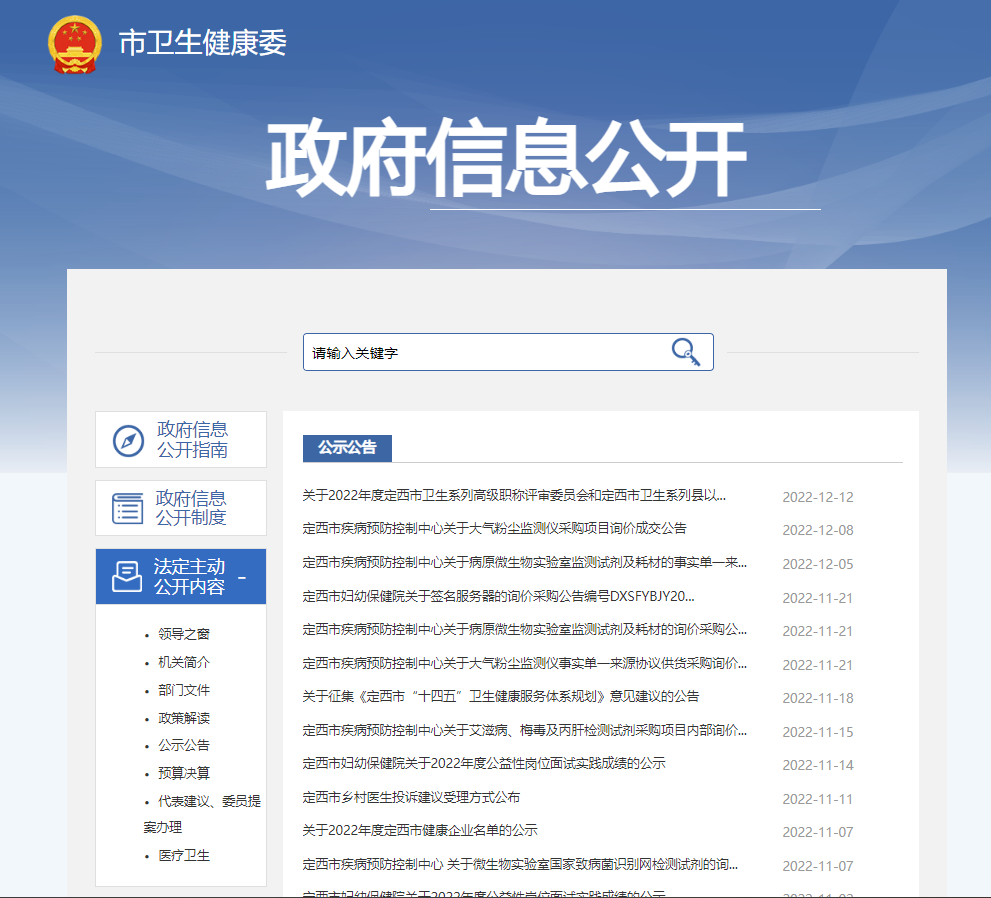
Task: Open the 2022-12-12 高级职称评审委员会 notice
Action: pos(514,495)
